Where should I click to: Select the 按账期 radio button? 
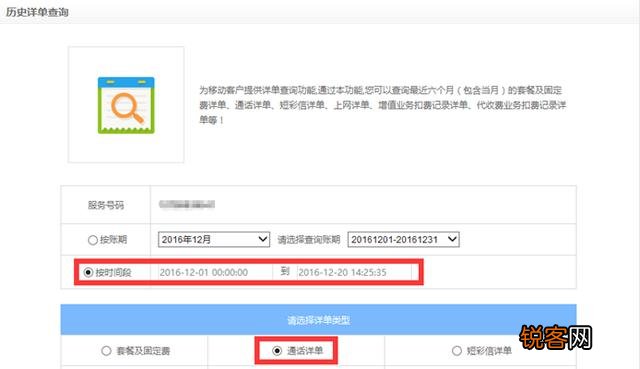[93, 240]
